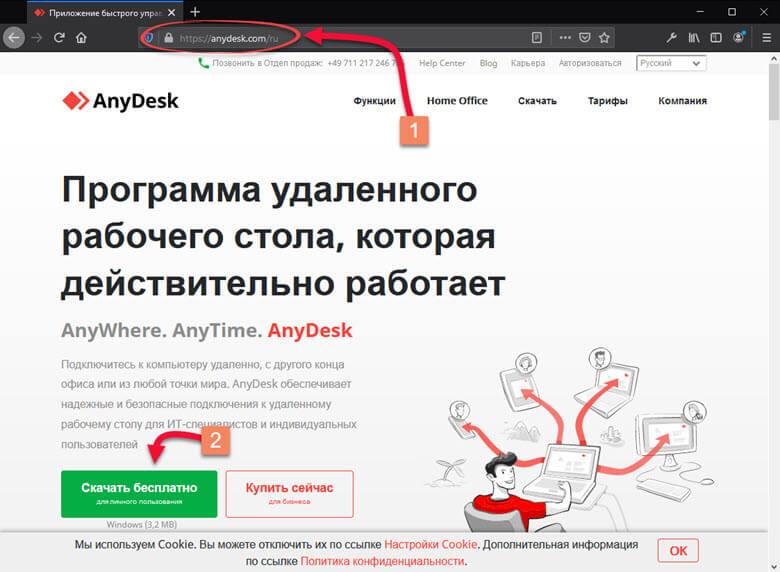Open the Русский language dropdown

pyautogui.click(x=671, y=63)
